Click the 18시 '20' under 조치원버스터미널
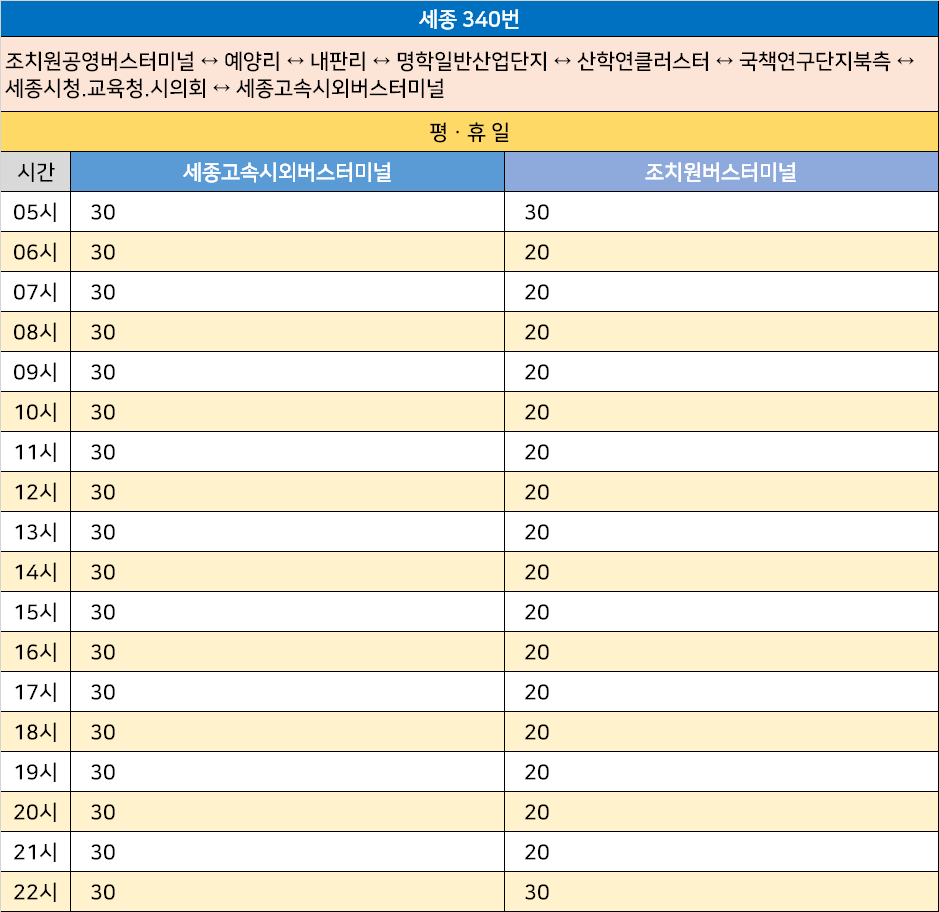This screenshot has height=912, width=939. point(537,732)
